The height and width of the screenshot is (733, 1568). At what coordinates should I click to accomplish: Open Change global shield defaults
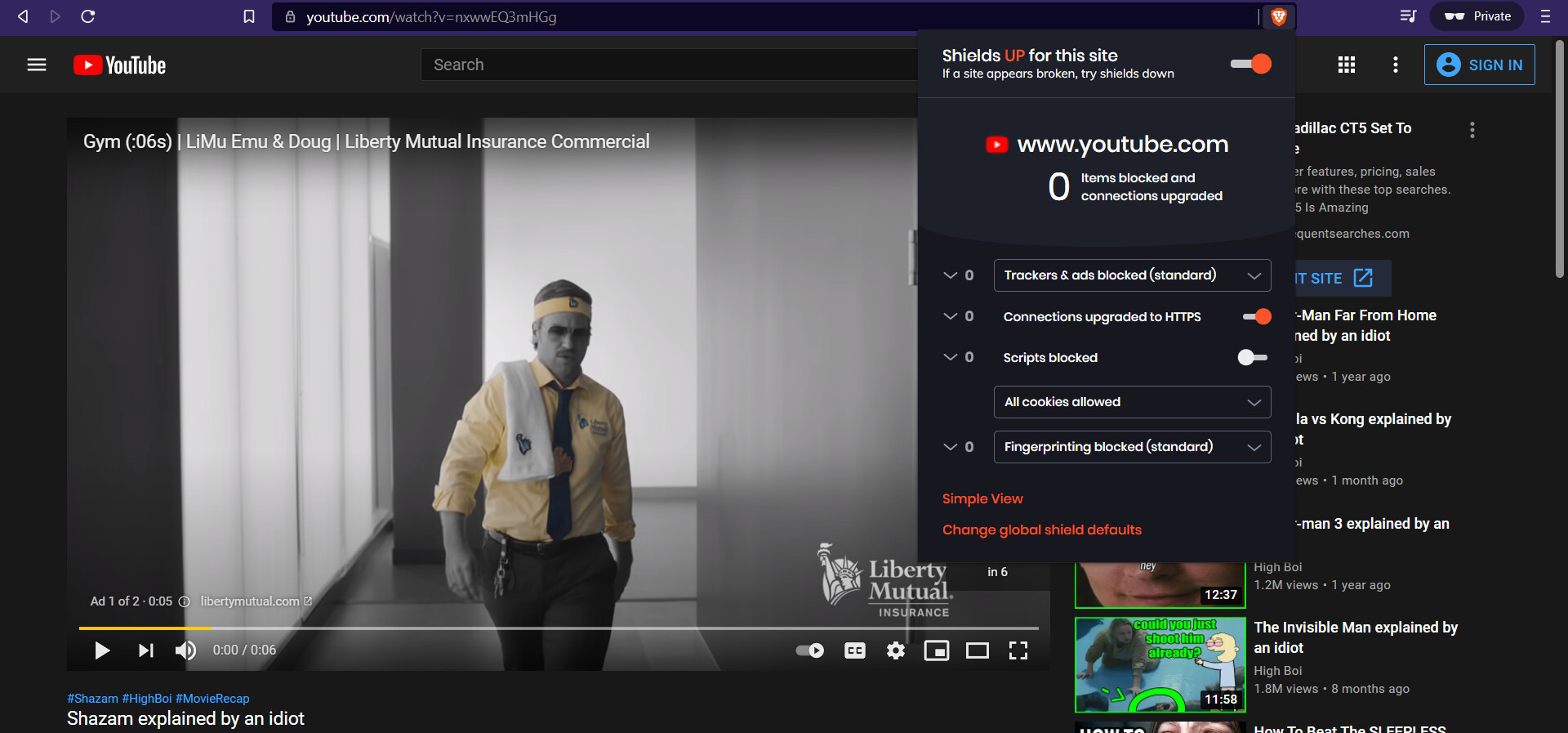point(1042,530)
